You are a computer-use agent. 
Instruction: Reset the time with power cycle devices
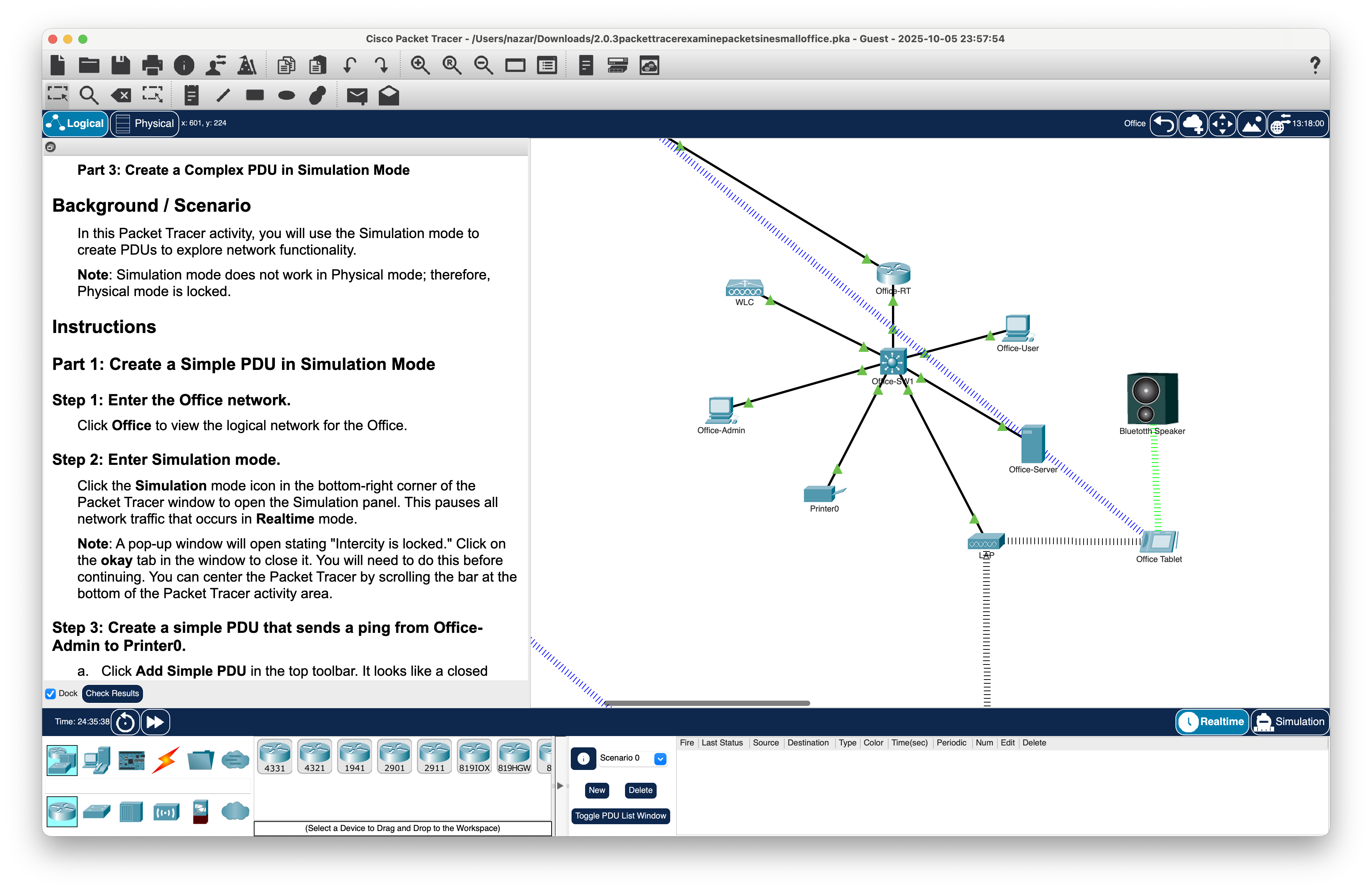(125, 722)
